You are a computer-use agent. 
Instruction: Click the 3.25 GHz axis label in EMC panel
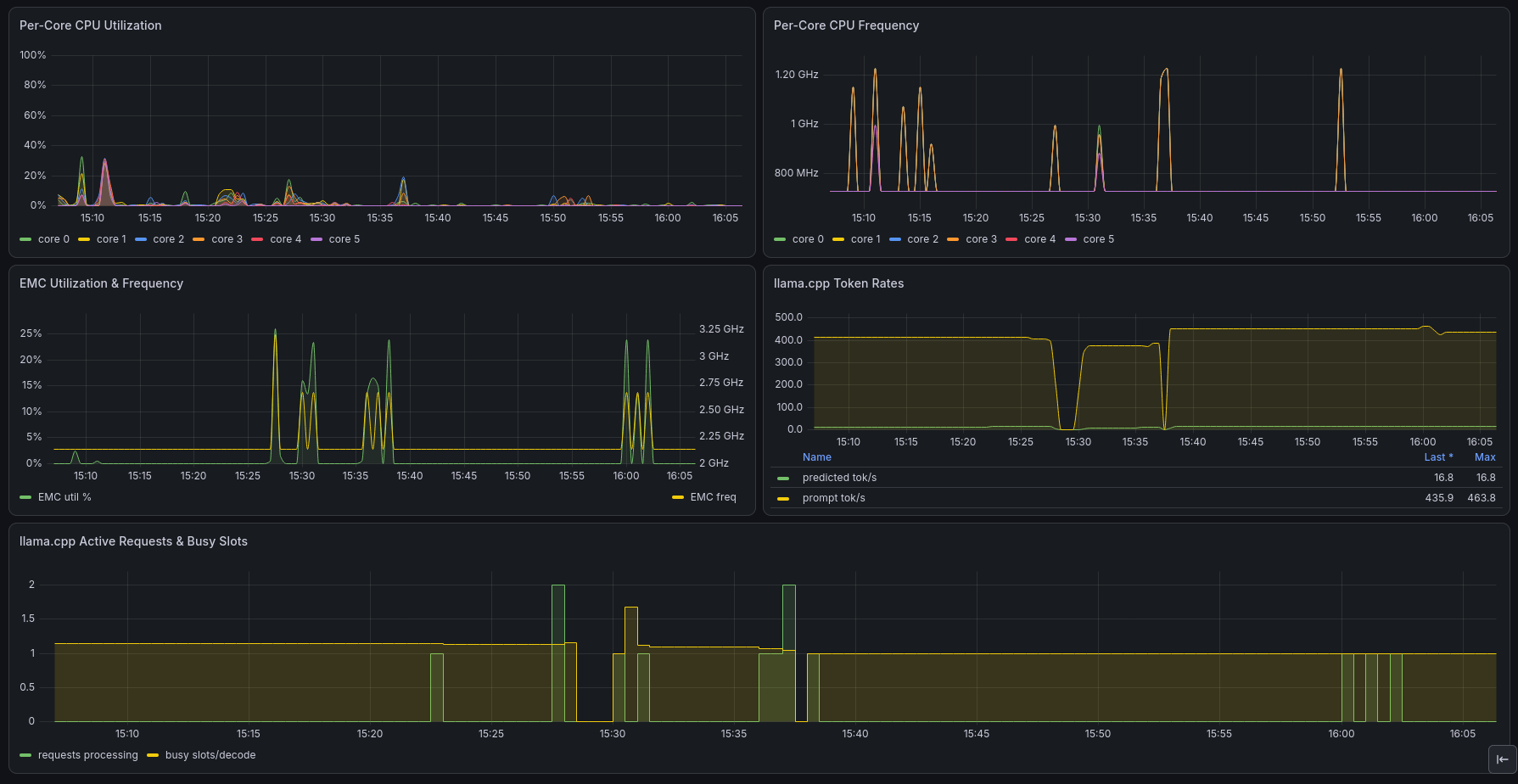(x=721, y=329)
